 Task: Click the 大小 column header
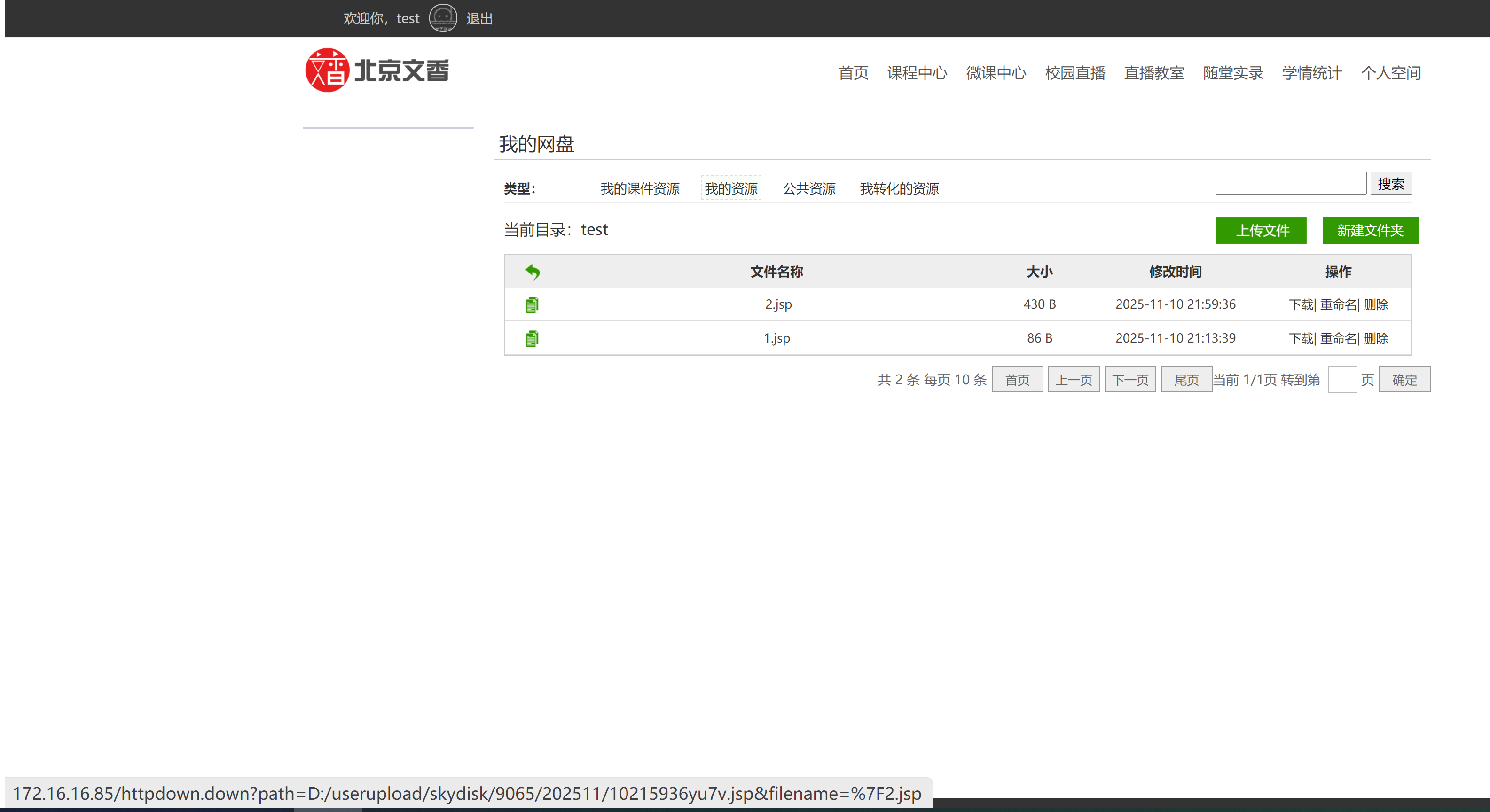(1039, 272)
